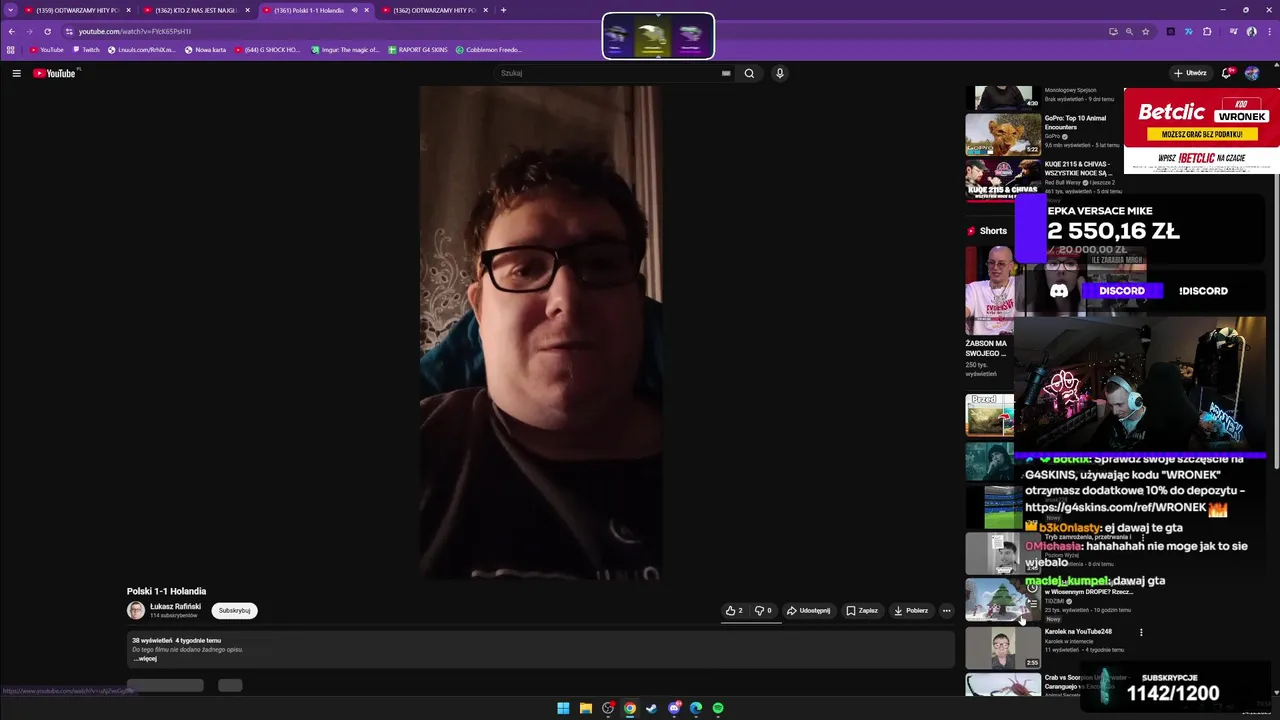Click the YouTube logo to go home
The height and width of the screenshot is (720, 1280).
(x=54, y=73)
